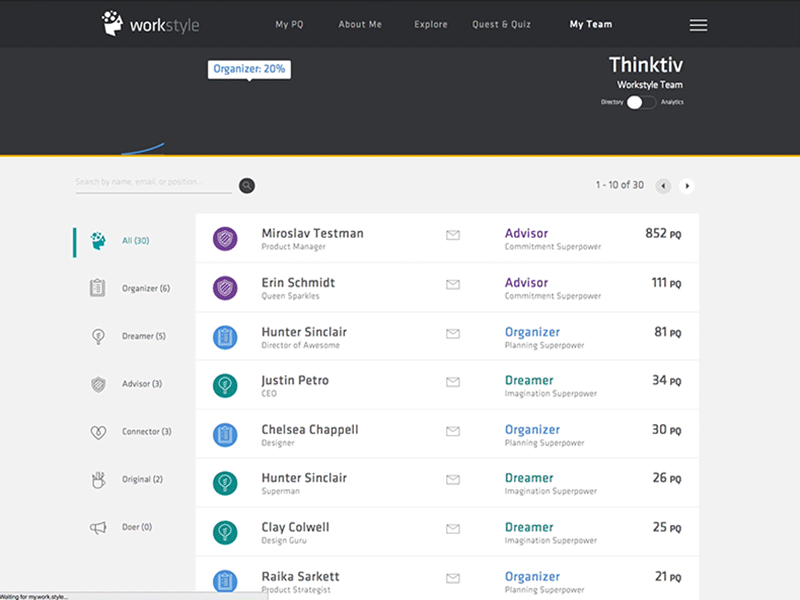Open the hamburger menu
This screenshot has width=800, height=600.
click(697, 24)
